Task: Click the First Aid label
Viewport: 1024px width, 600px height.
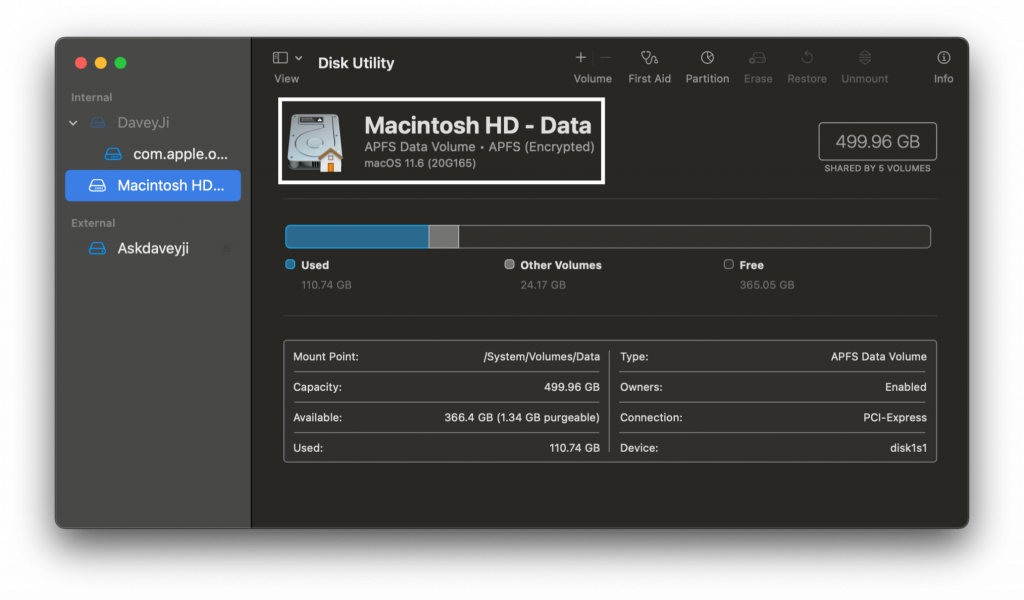Action: tap(649, 78)
